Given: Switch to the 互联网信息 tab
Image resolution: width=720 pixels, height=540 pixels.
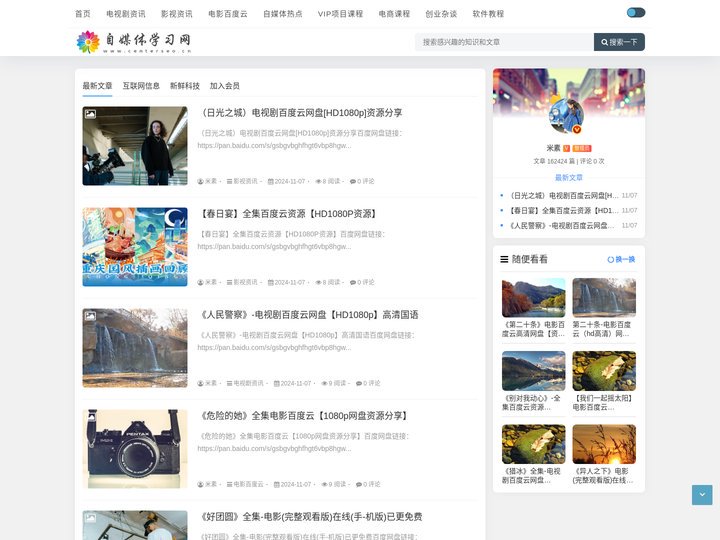Looking at the screenshot, I should click(141, 86).
